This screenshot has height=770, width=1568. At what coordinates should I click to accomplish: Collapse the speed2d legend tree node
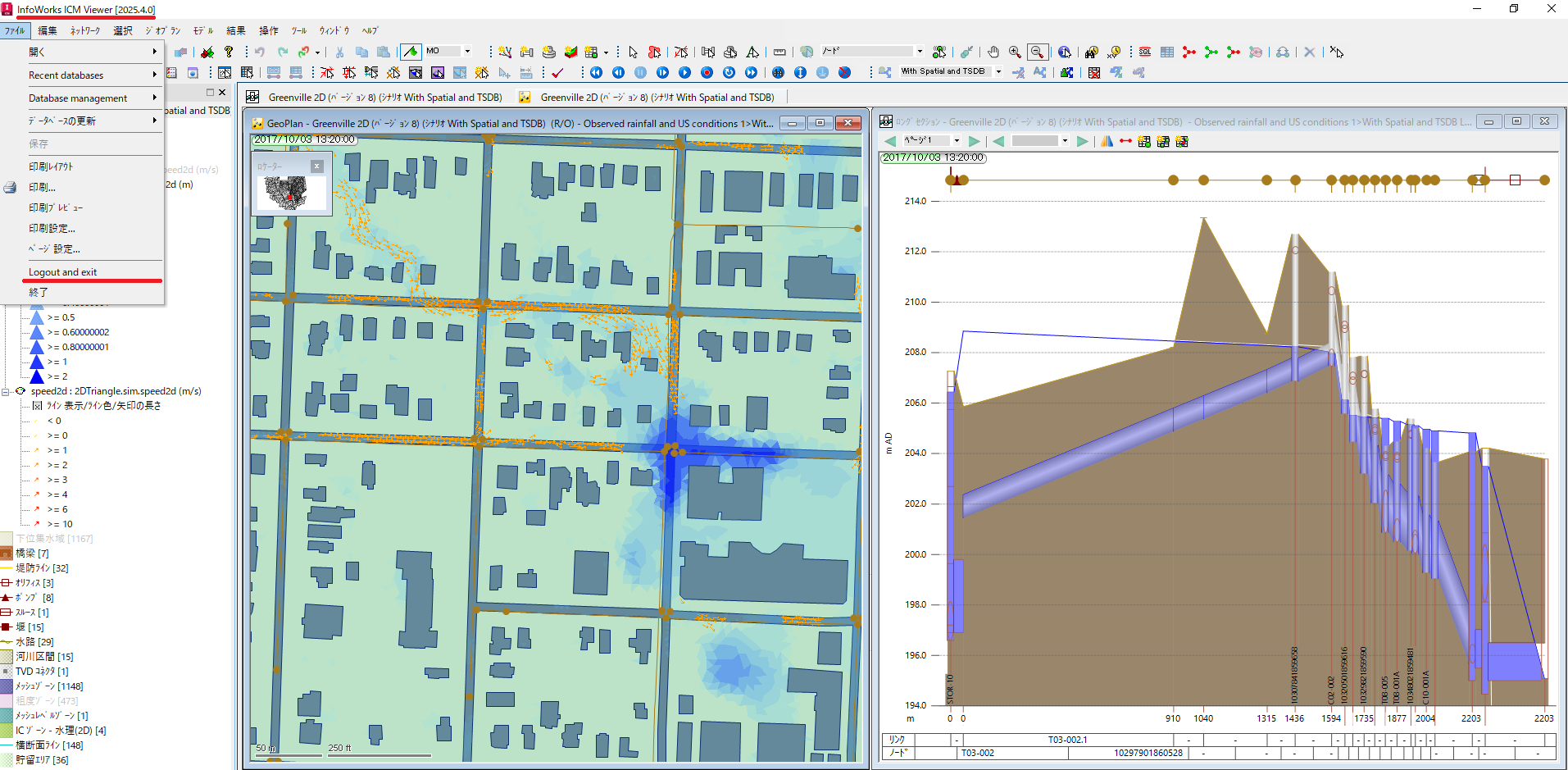[6, 391]
